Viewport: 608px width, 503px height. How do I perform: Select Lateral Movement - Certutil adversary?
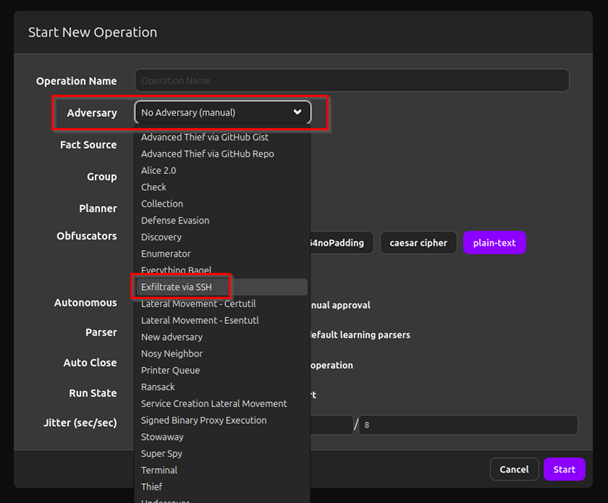tap(222, 304)
